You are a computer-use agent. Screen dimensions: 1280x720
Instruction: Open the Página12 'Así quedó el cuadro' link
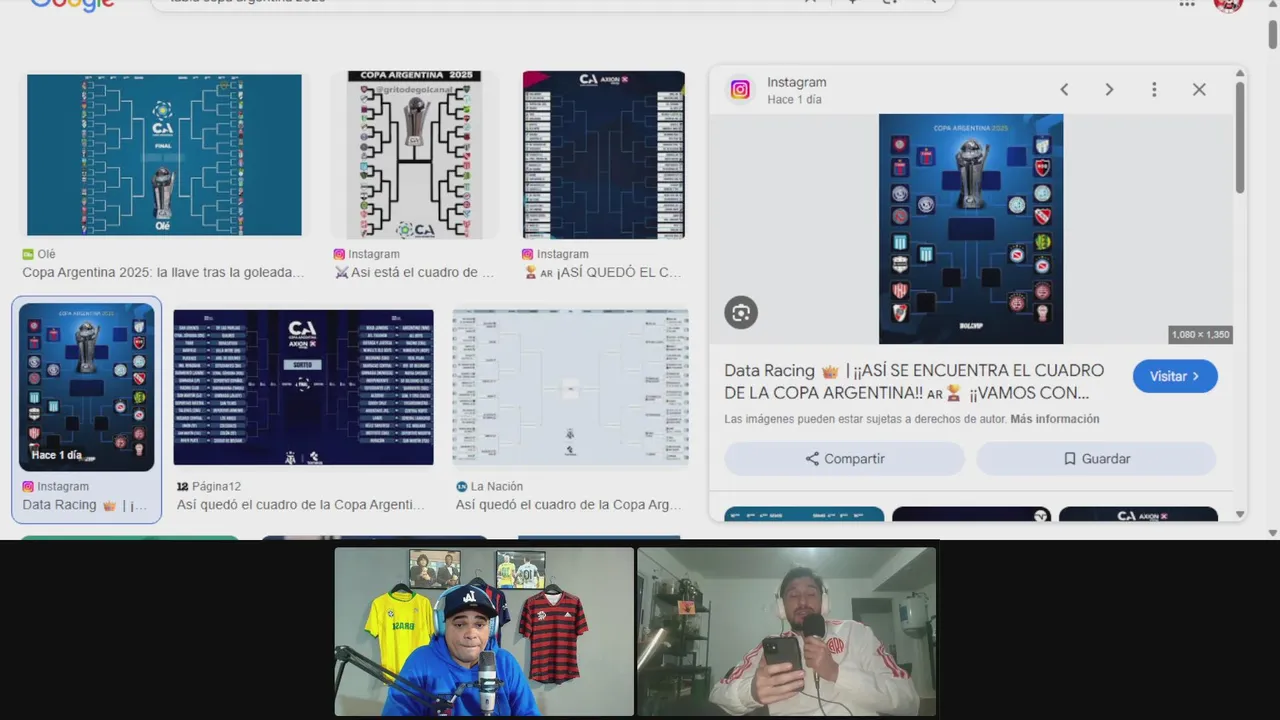301,505
